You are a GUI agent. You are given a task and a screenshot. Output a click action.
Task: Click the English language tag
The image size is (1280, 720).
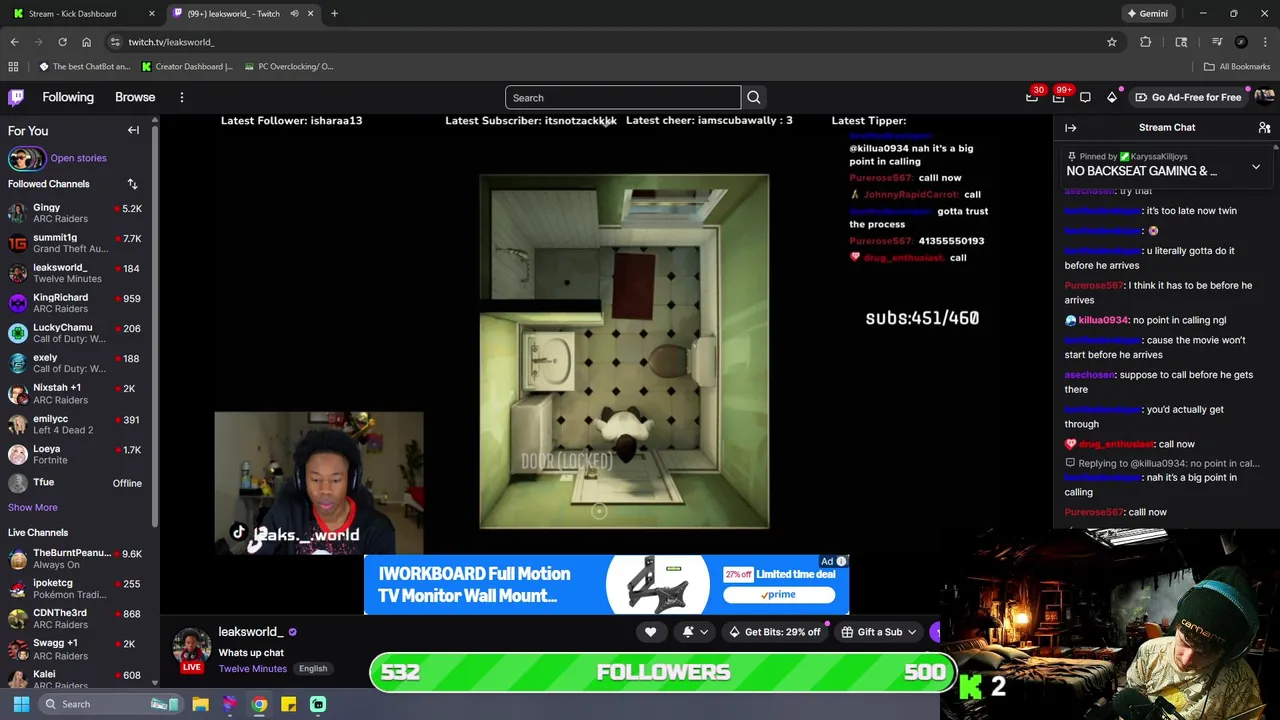pyautogui.click(x=313, y=669)
